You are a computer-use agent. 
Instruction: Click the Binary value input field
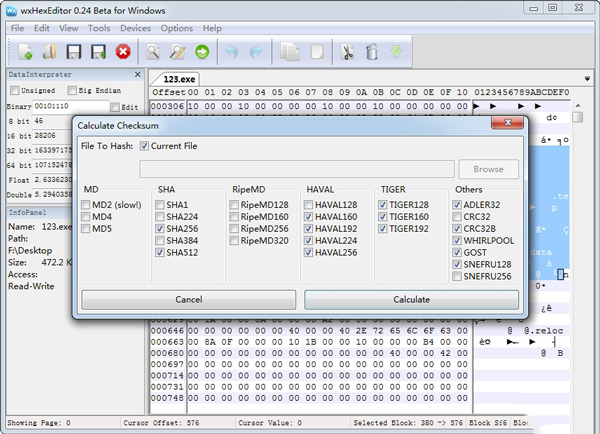coord(71,105)
